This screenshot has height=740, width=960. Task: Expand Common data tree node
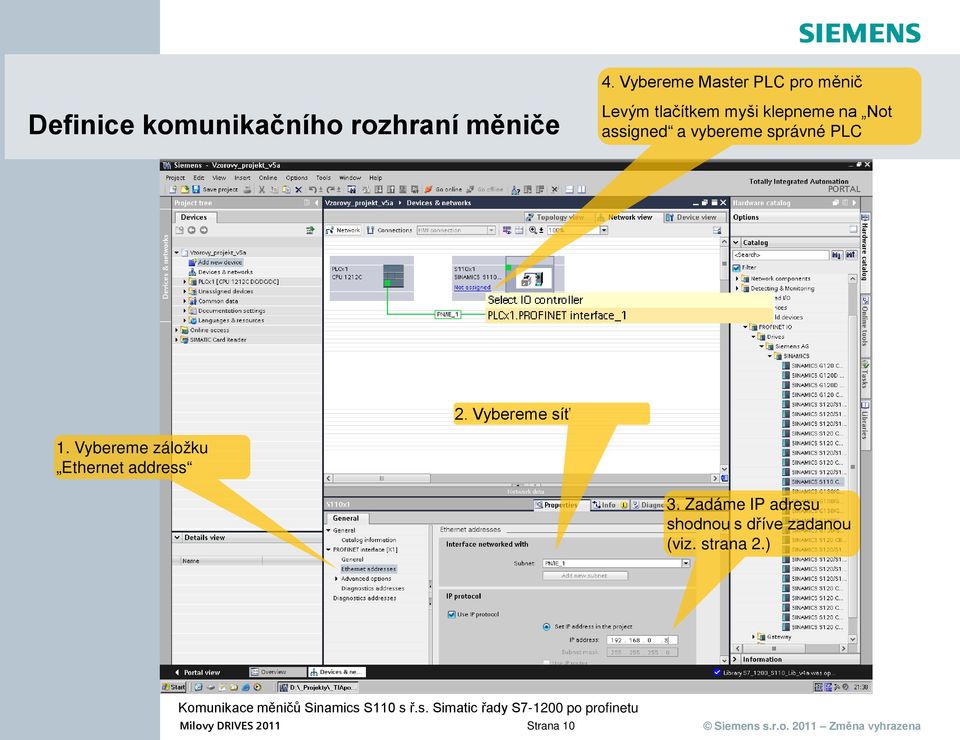pyautogui.click(x=184, y=301)
